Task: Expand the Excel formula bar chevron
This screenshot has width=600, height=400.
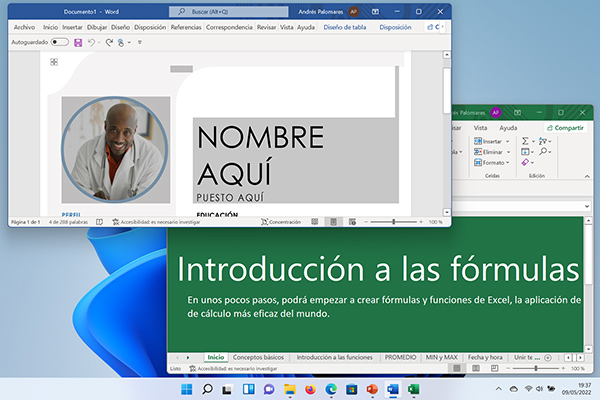Action: (x=587, y=206)
